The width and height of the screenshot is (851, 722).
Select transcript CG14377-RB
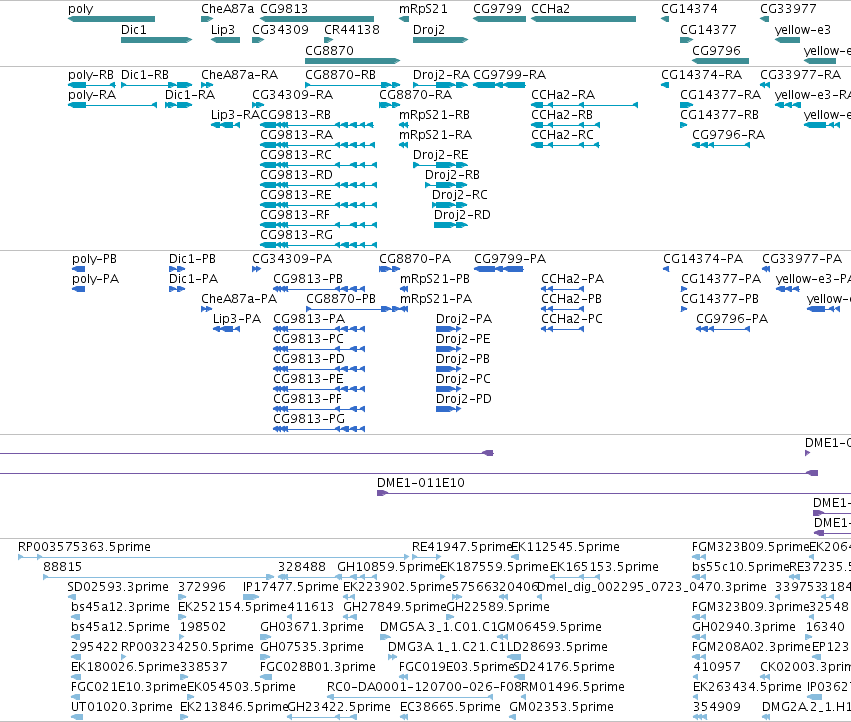pyautogui.click(x=684, y=125)
